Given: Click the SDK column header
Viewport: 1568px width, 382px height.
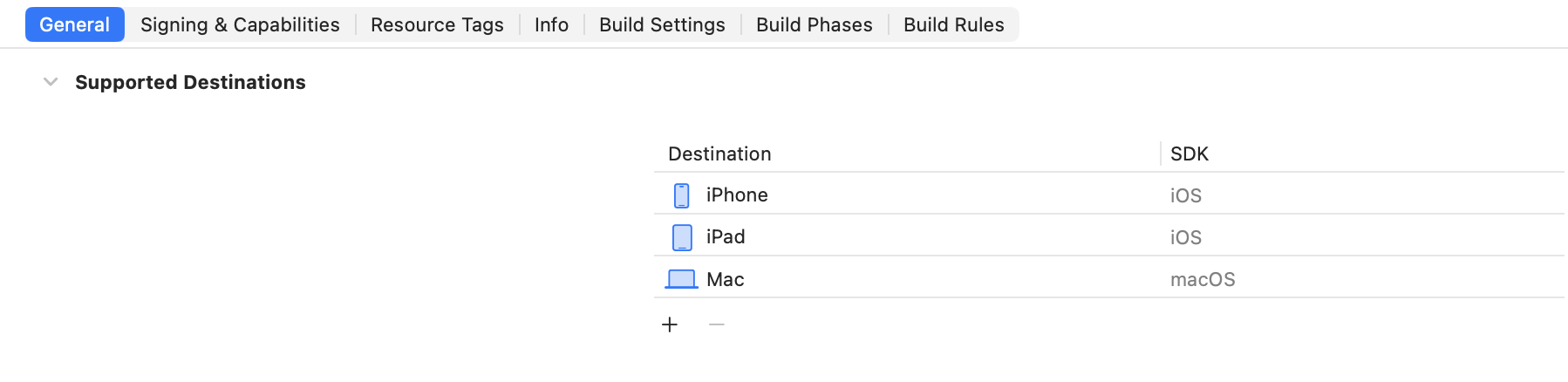Looking at the screenshot, I should click(x=1189, y=154).
